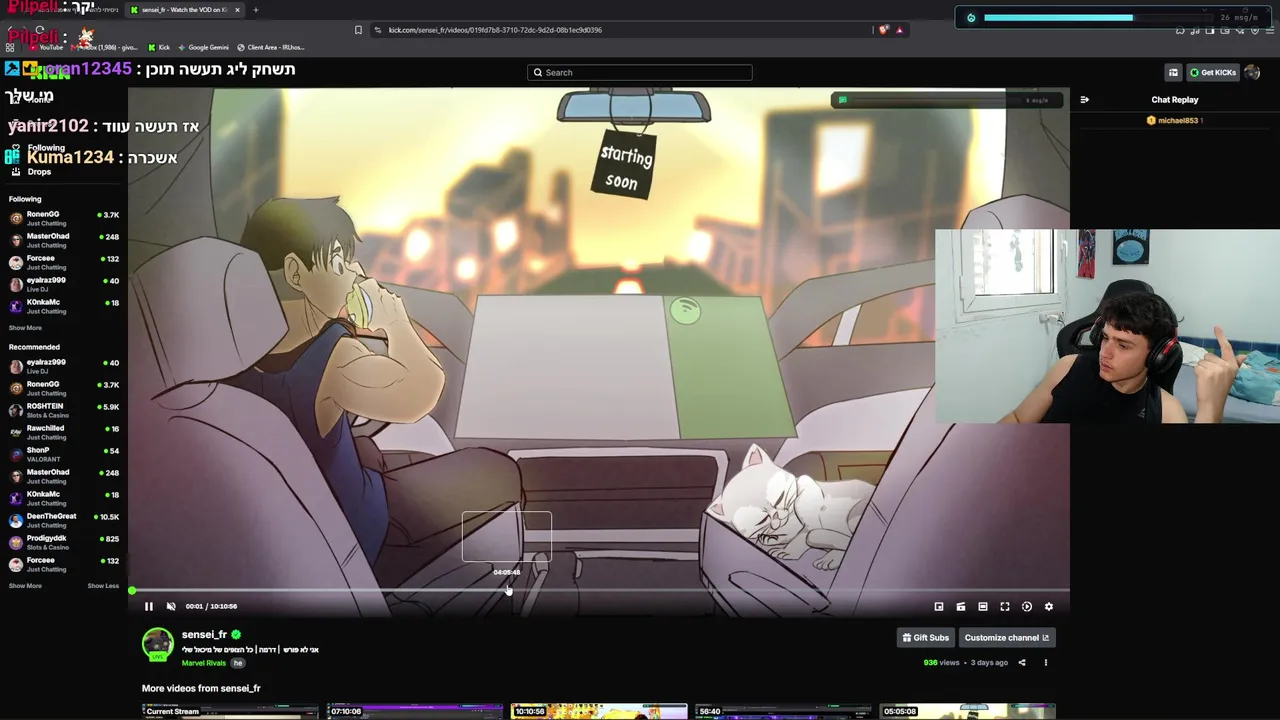Image resolution: width=1280 pixels, height=720 pixels.
Task: Bookmark this page with bookmark icon
Action: 358,30
